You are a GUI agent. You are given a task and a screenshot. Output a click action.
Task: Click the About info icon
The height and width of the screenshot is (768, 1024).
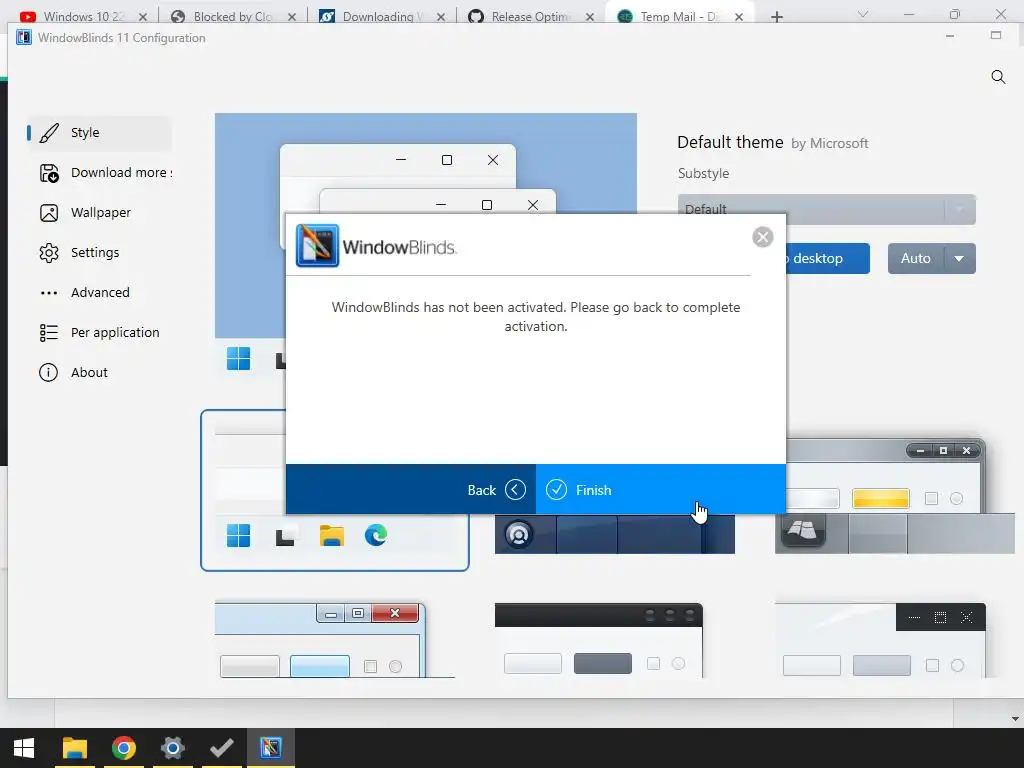48,372
